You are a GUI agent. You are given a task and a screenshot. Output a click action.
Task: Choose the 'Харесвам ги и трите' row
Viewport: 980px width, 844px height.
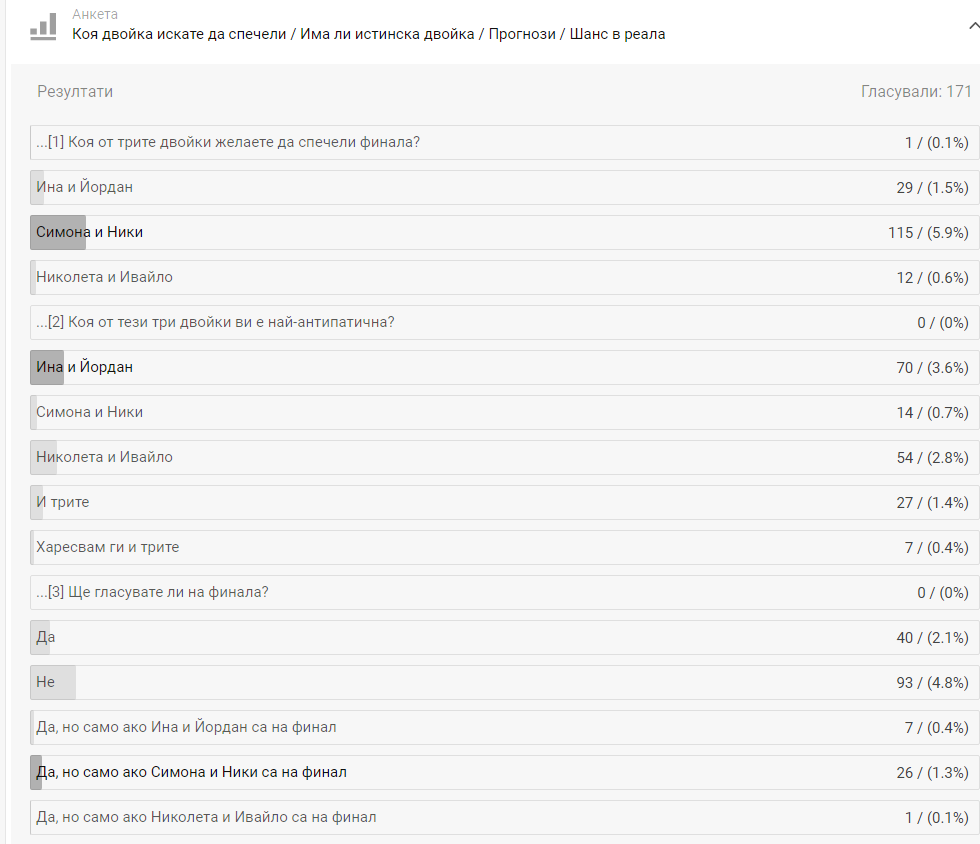coord(504,548)
